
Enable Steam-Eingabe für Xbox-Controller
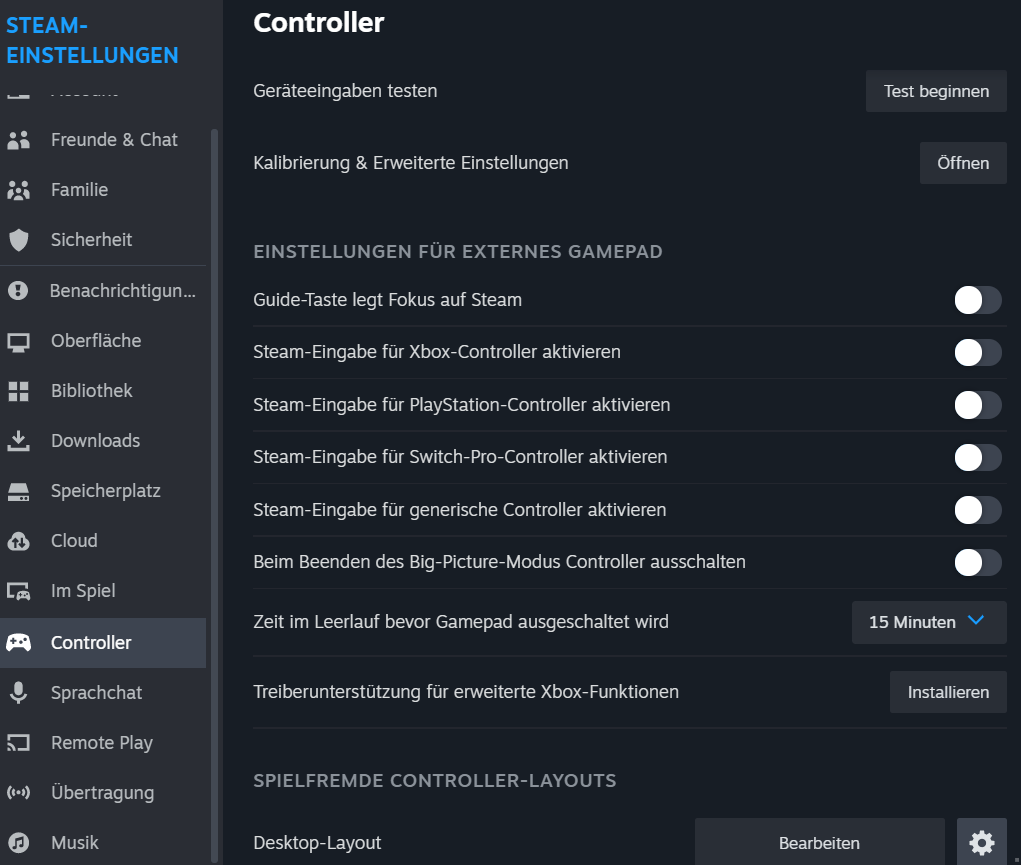pos(977,352)
